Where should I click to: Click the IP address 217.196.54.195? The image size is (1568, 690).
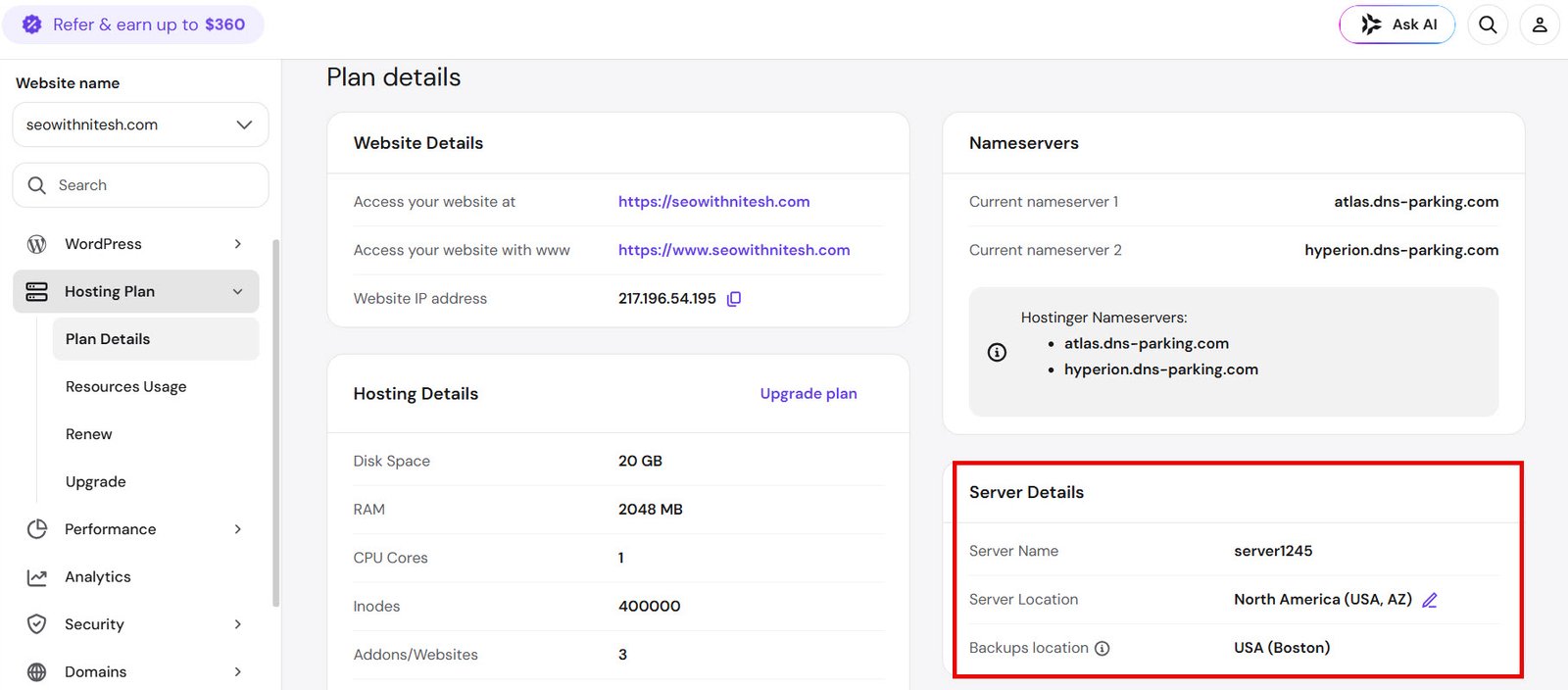(x=667, y=299)
